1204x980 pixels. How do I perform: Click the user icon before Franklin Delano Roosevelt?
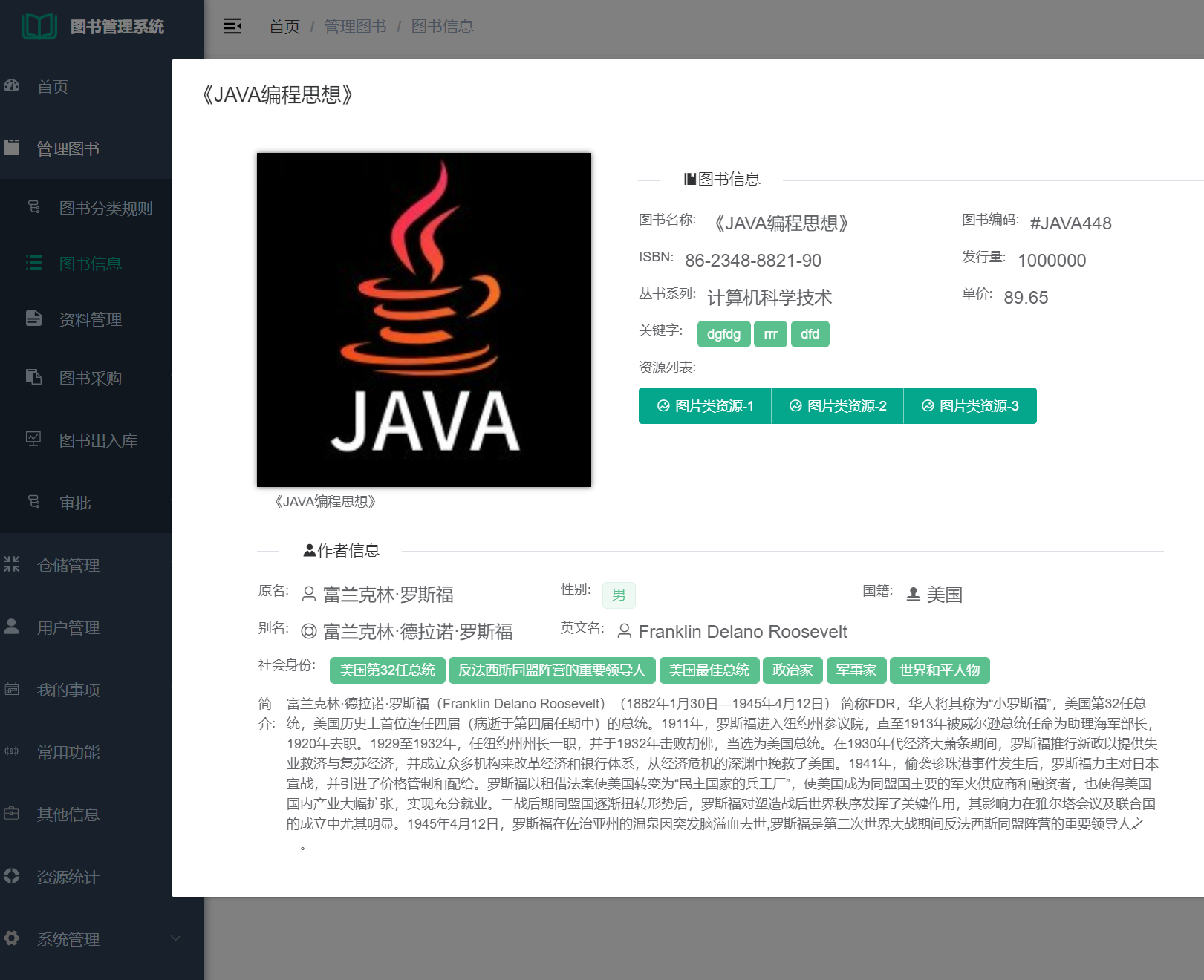point(625,631)
